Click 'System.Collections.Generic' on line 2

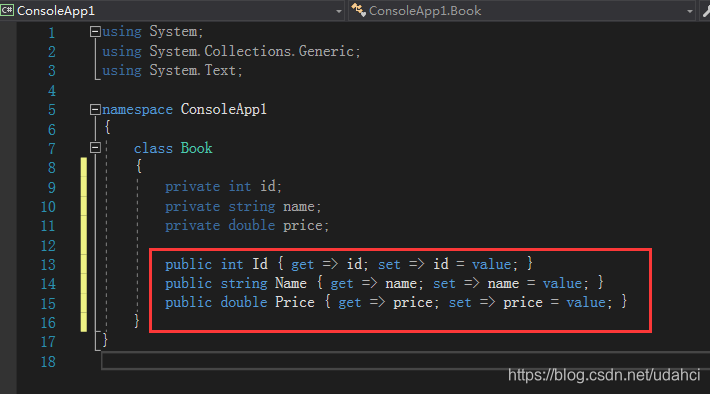(251, 51)
